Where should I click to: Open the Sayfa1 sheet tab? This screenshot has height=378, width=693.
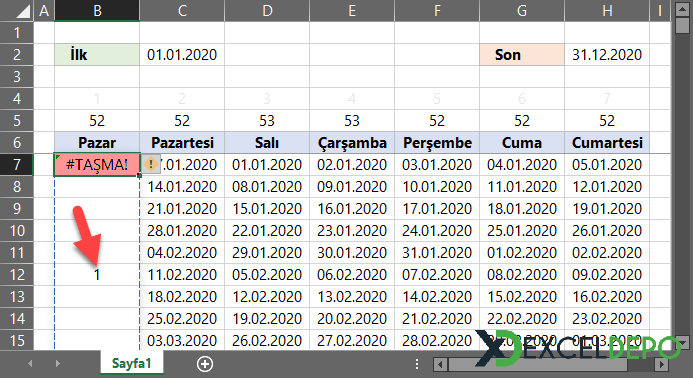click(131, 363)
